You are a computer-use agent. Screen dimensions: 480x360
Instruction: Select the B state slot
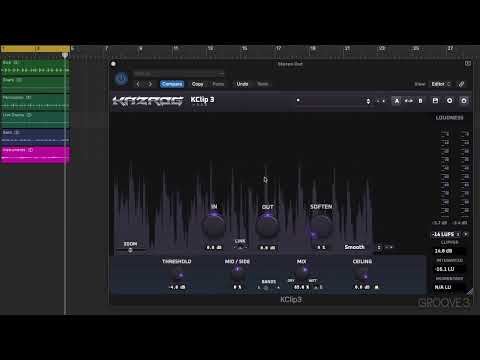(420, 101)
